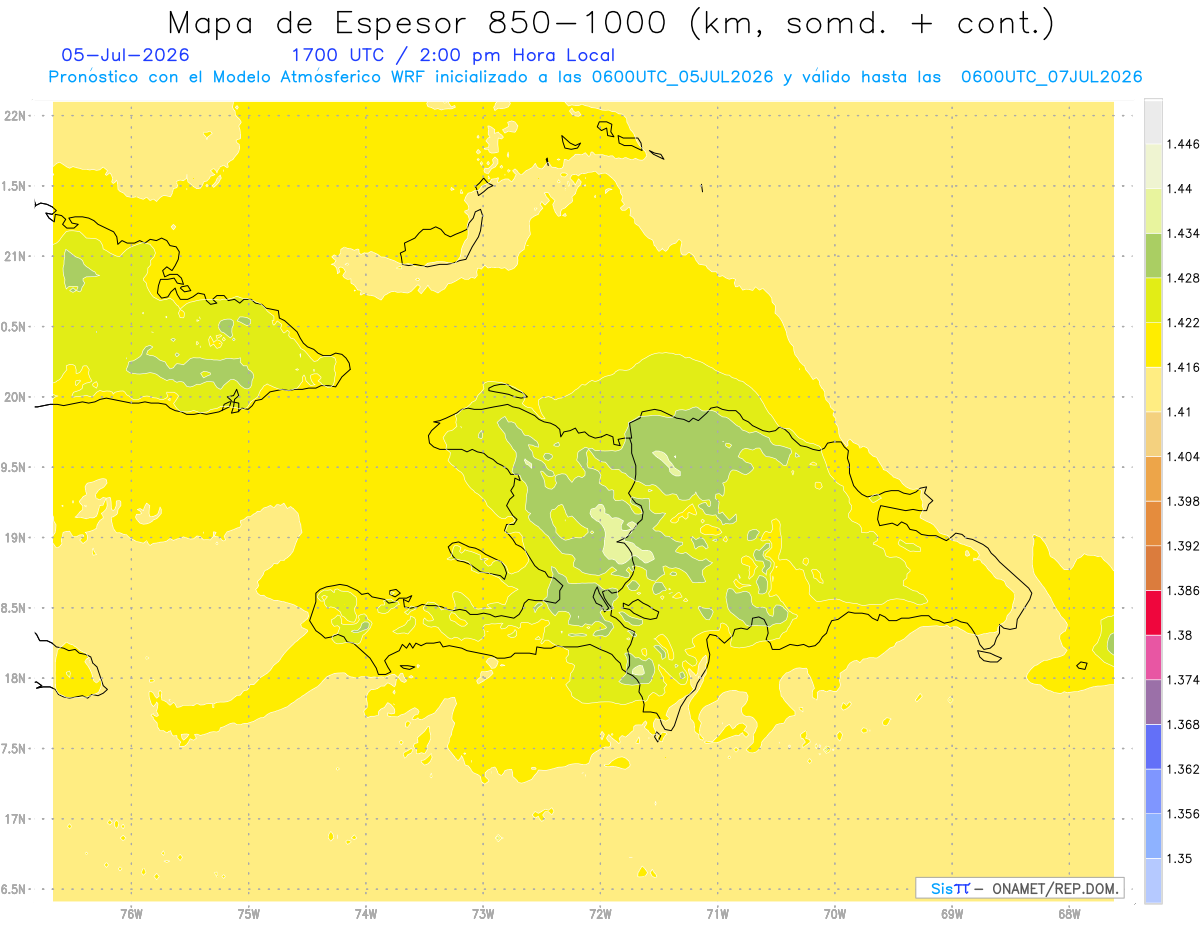Click the legend value 1.428
Viewport: 1200px width, 927px height.
point(1183,278)
